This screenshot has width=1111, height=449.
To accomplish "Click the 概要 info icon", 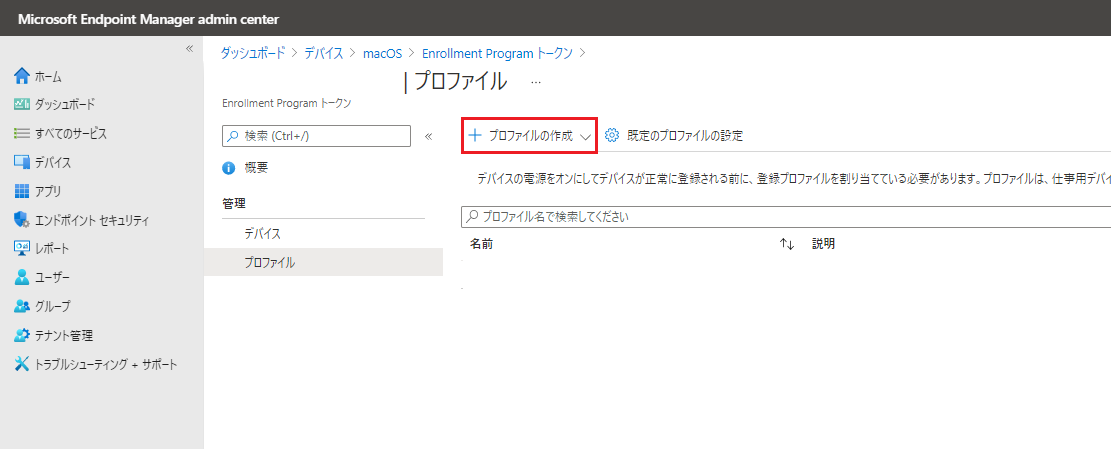I will pos(229,169).
